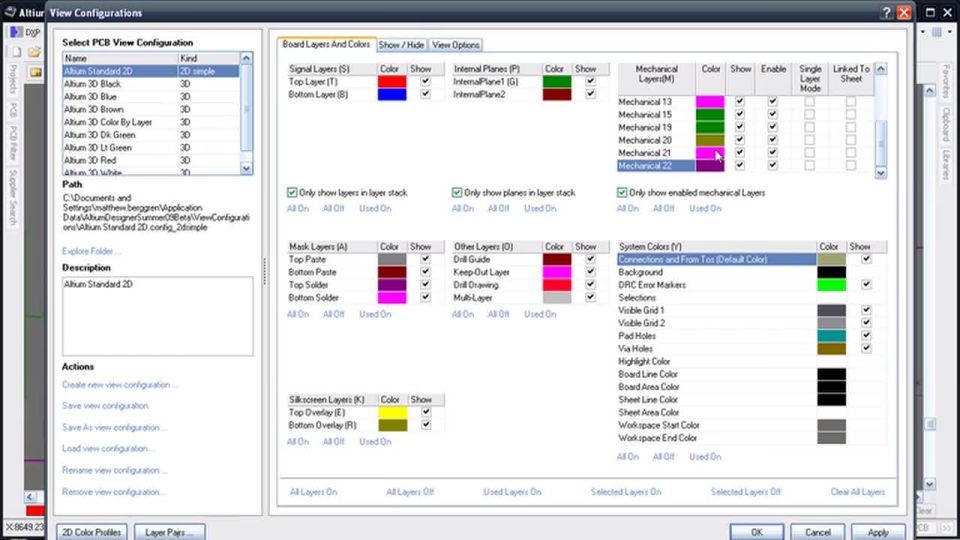The image size is (960, 540).
Task: Toggle DRC Error Markers show checkbox
Action: point(866,284)
